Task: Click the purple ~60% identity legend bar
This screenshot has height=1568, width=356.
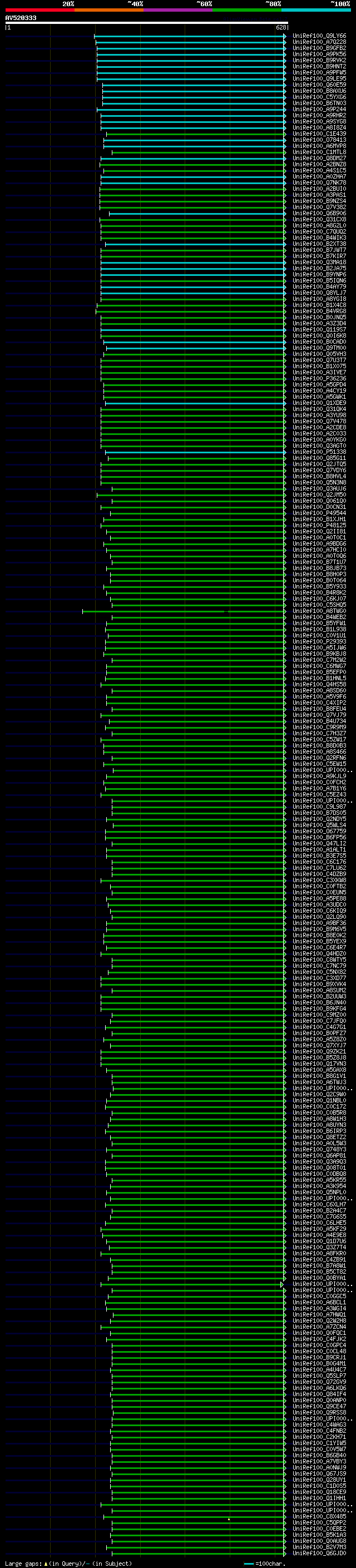Action: [177, 10]
